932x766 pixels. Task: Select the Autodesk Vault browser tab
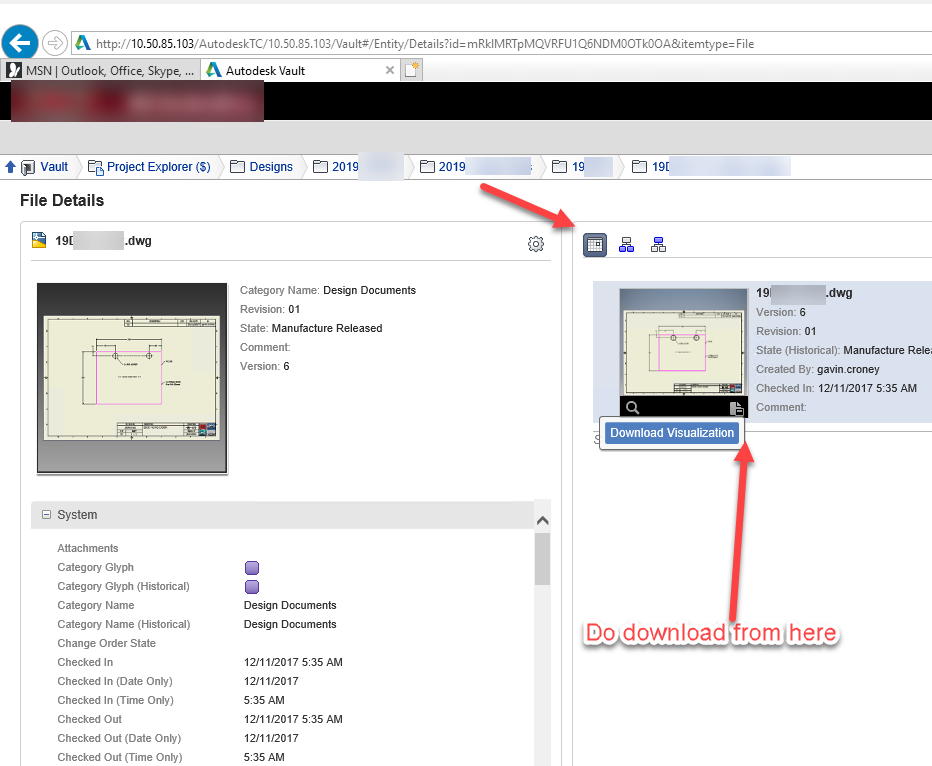click(x=301, y=71)
